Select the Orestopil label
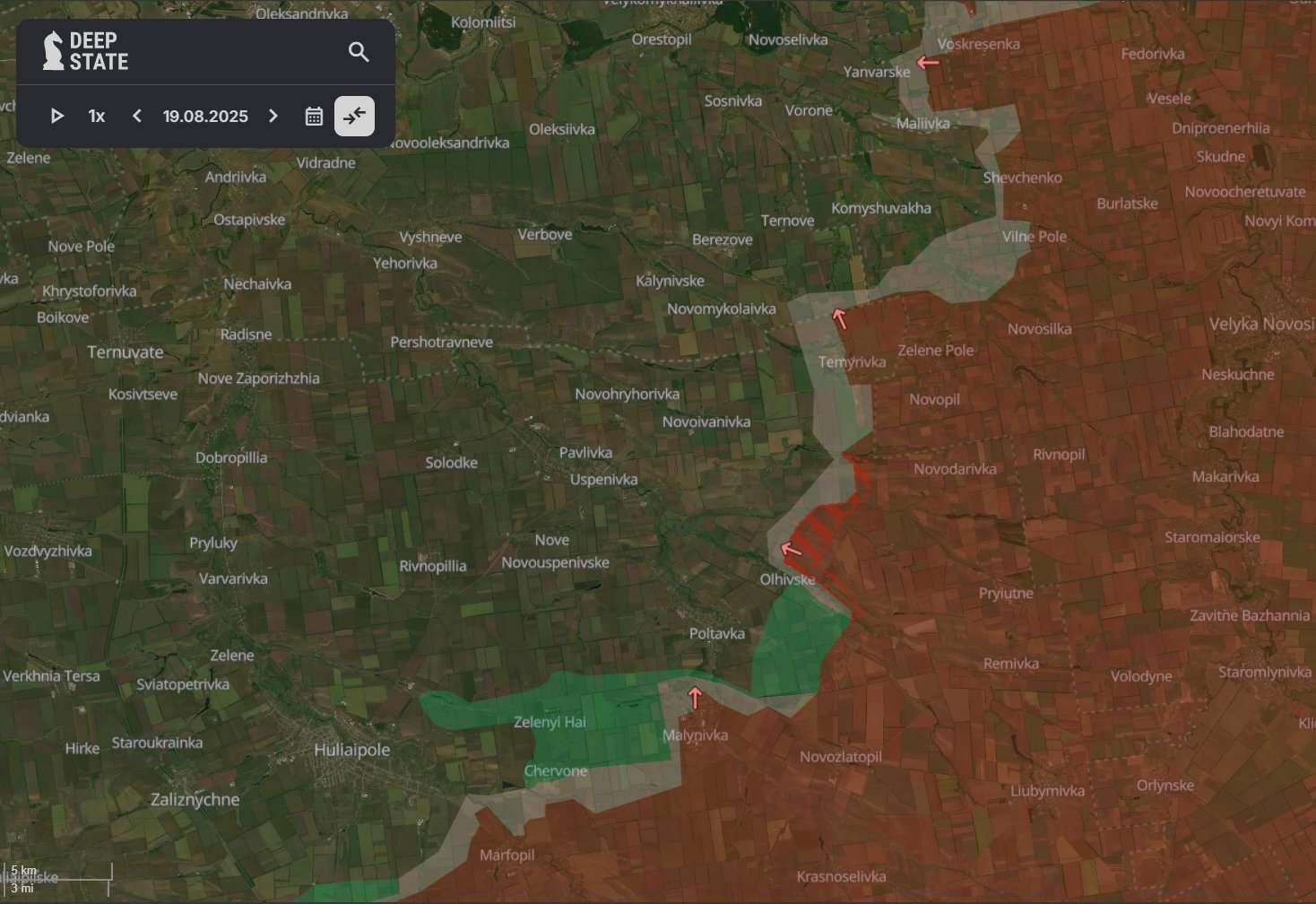The image size is (1316, 904). click(662, 39)
